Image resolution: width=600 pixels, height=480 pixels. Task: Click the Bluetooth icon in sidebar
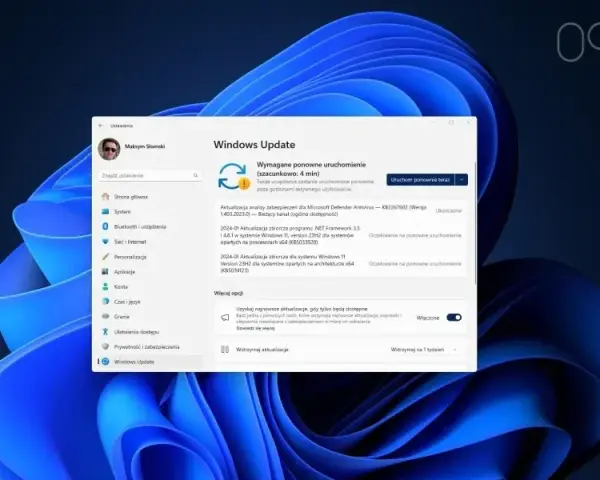[106, 227]
